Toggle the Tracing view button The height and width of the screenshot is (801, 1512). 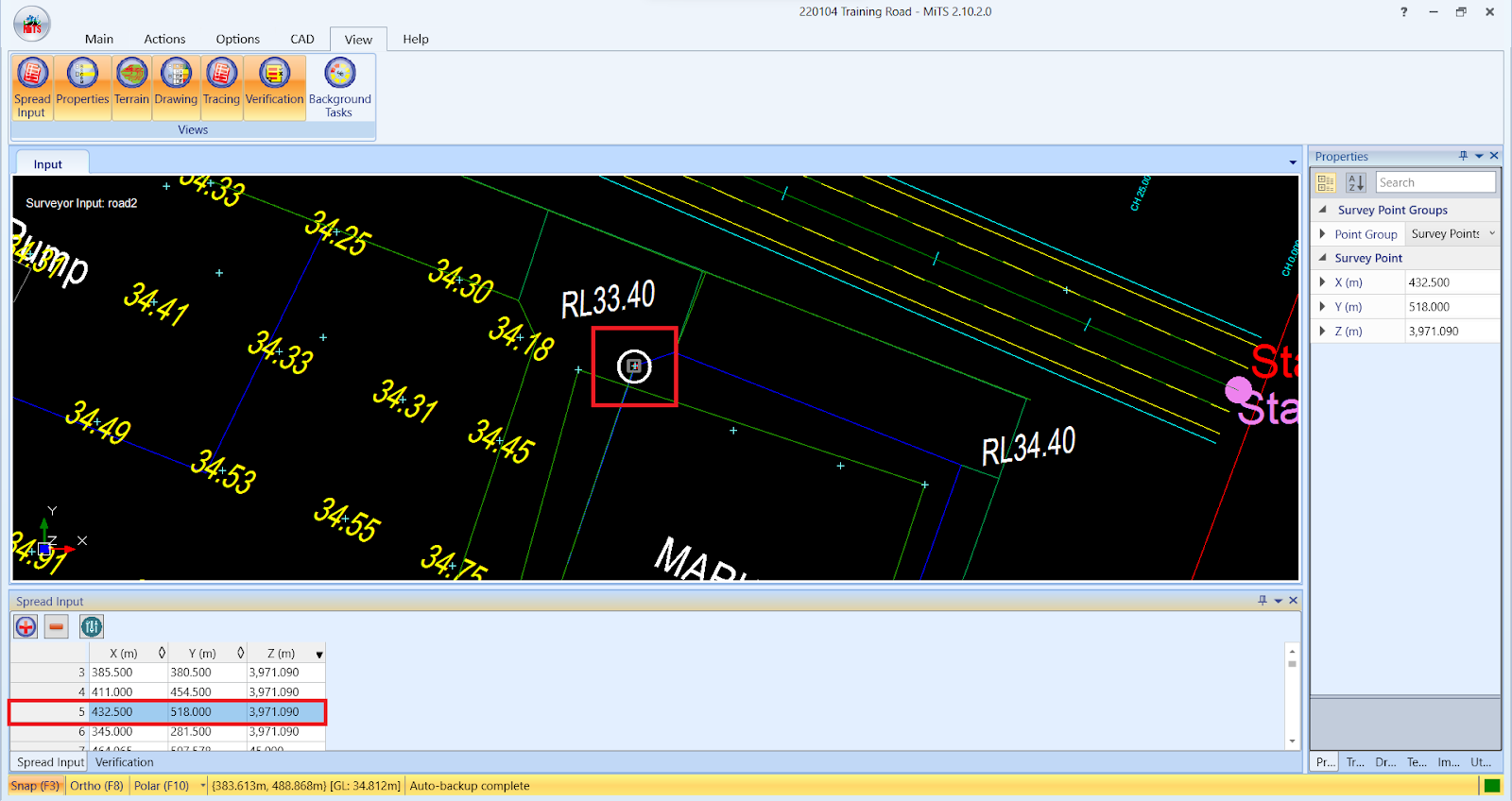pos(221,87)
